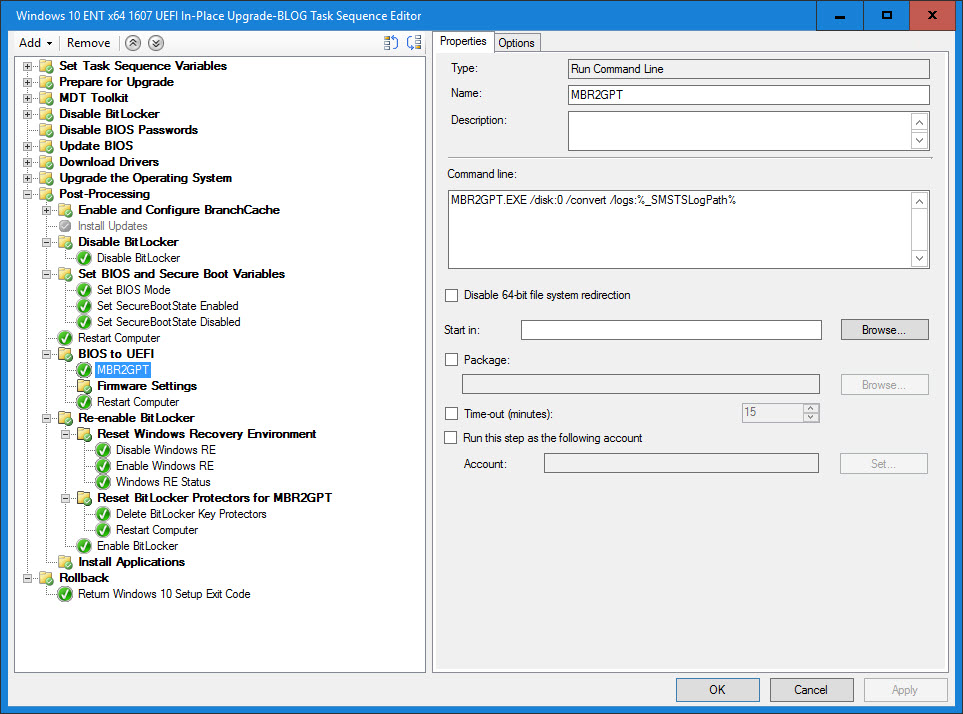The image size is (963, 714).
Task: Click the rightmost tree-view icon in the toolbar
Action: pyautogui.click(x=414, y=43)
